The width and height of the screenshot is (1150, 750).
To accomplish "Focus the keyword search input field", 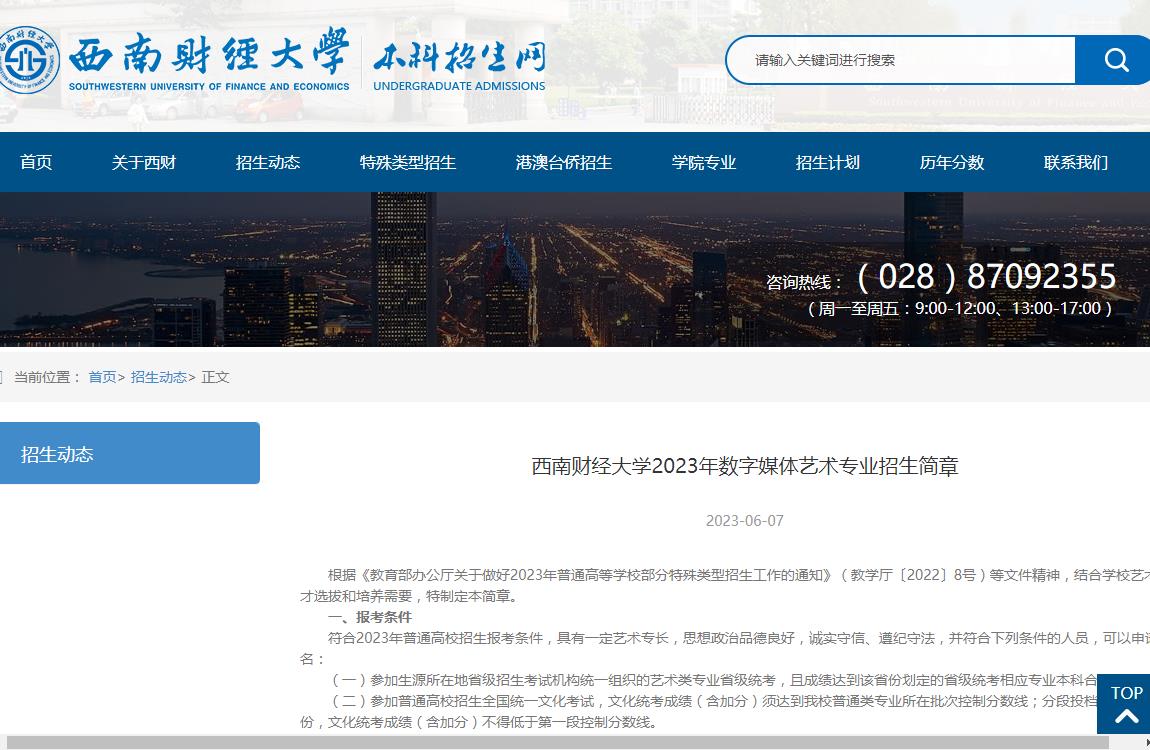I will click(901, 60).
